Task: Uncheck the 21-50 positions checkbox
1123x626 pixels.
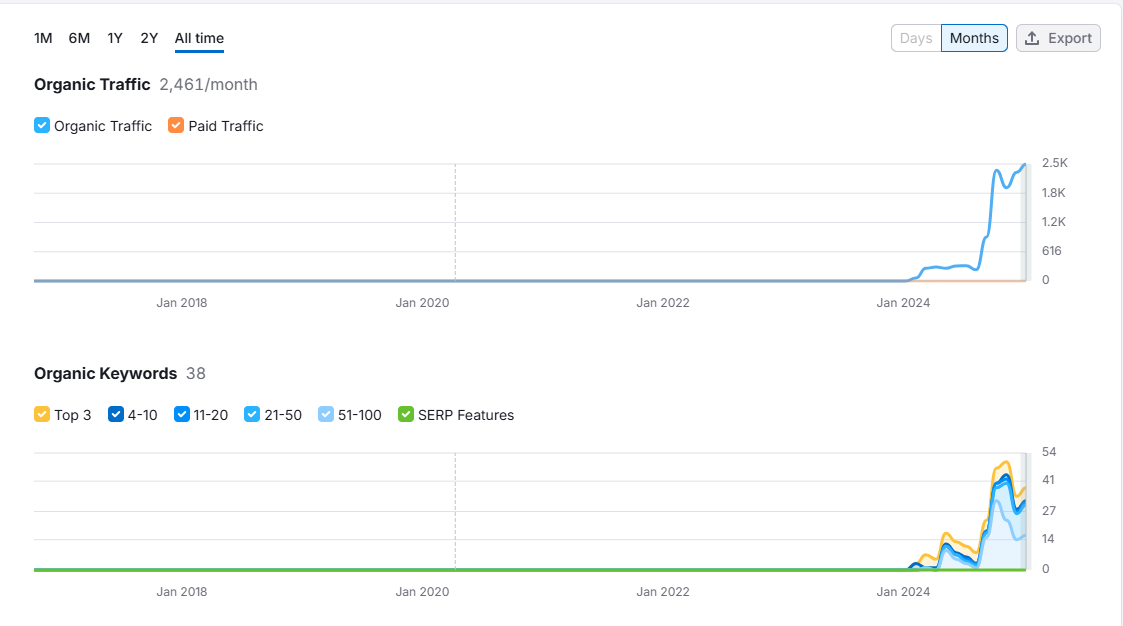Action: click(x=252, y=415)
